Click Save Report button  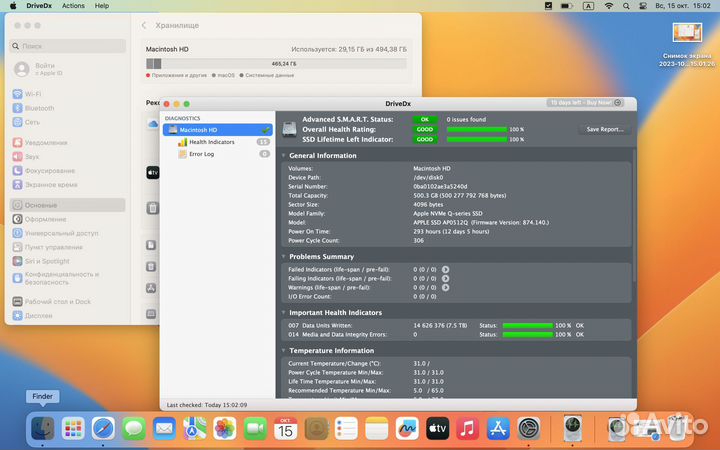coord(605,129)
